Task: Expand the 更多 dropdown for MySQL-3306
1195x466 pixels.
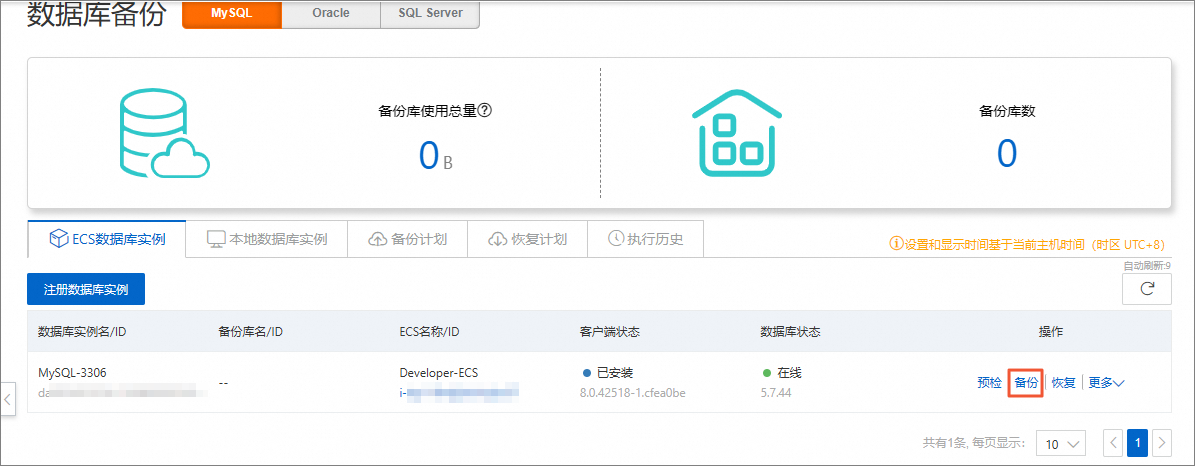Action: pos(1106,383)
